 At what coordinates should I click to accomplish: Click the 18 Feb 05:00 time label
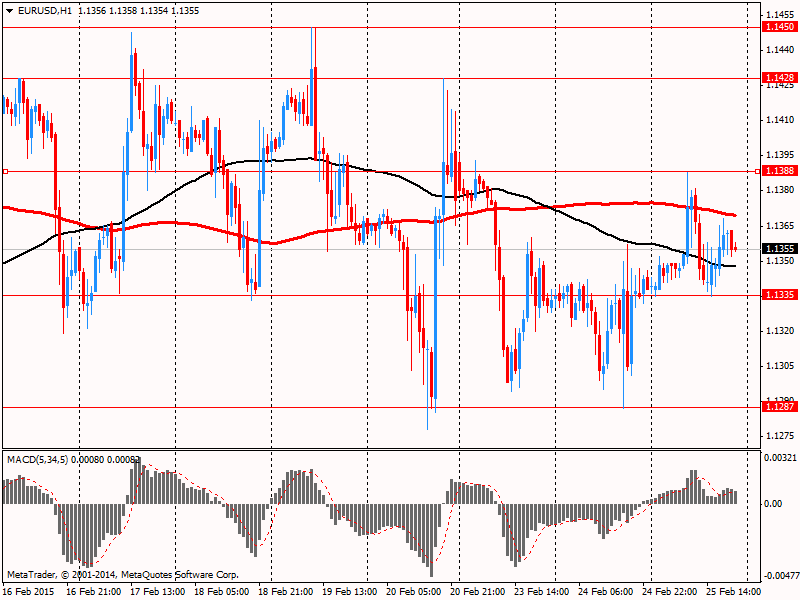coord(222,592)
